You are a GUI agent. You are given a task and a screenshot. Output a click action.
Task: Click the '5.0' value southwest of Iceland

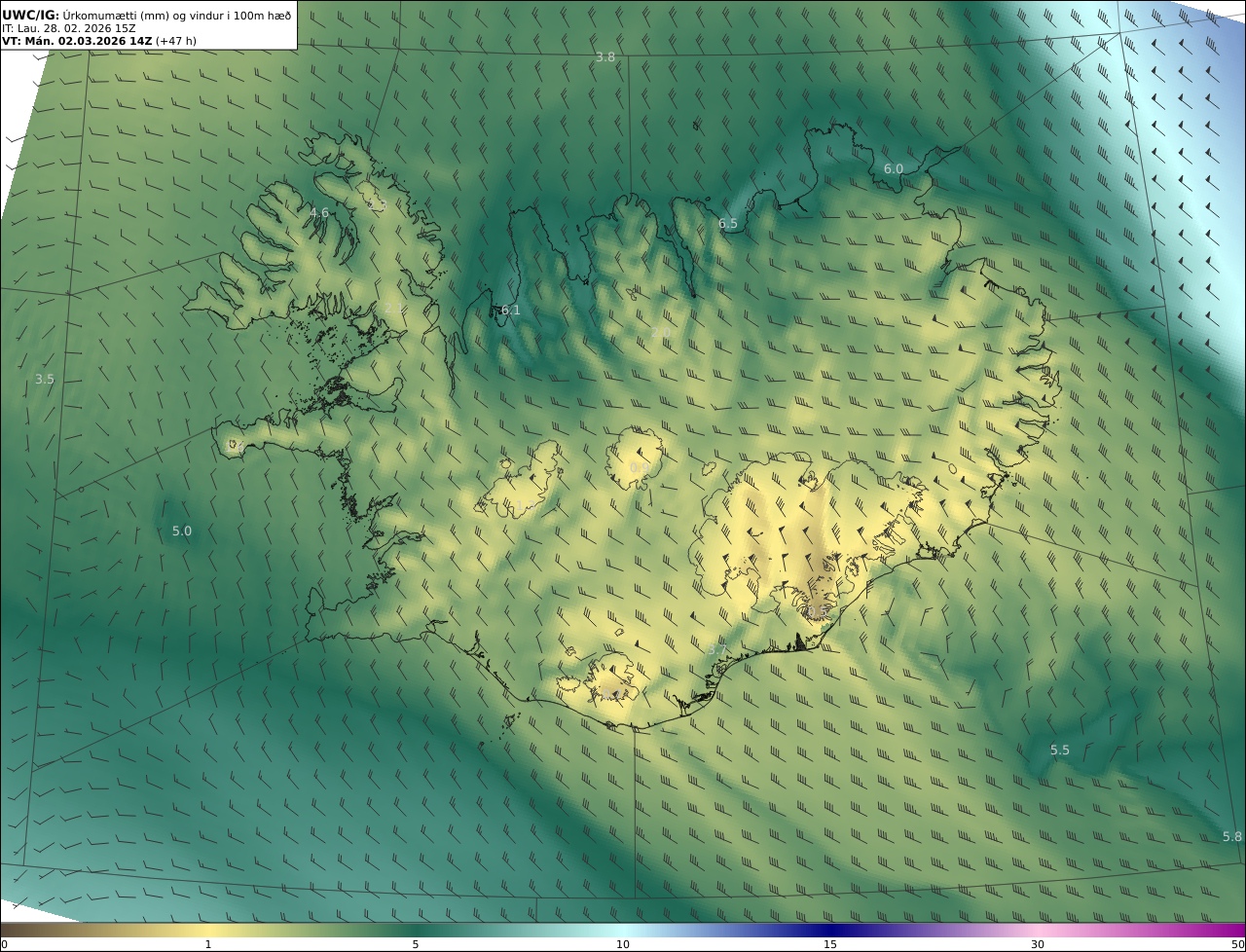tap(182, 531)
